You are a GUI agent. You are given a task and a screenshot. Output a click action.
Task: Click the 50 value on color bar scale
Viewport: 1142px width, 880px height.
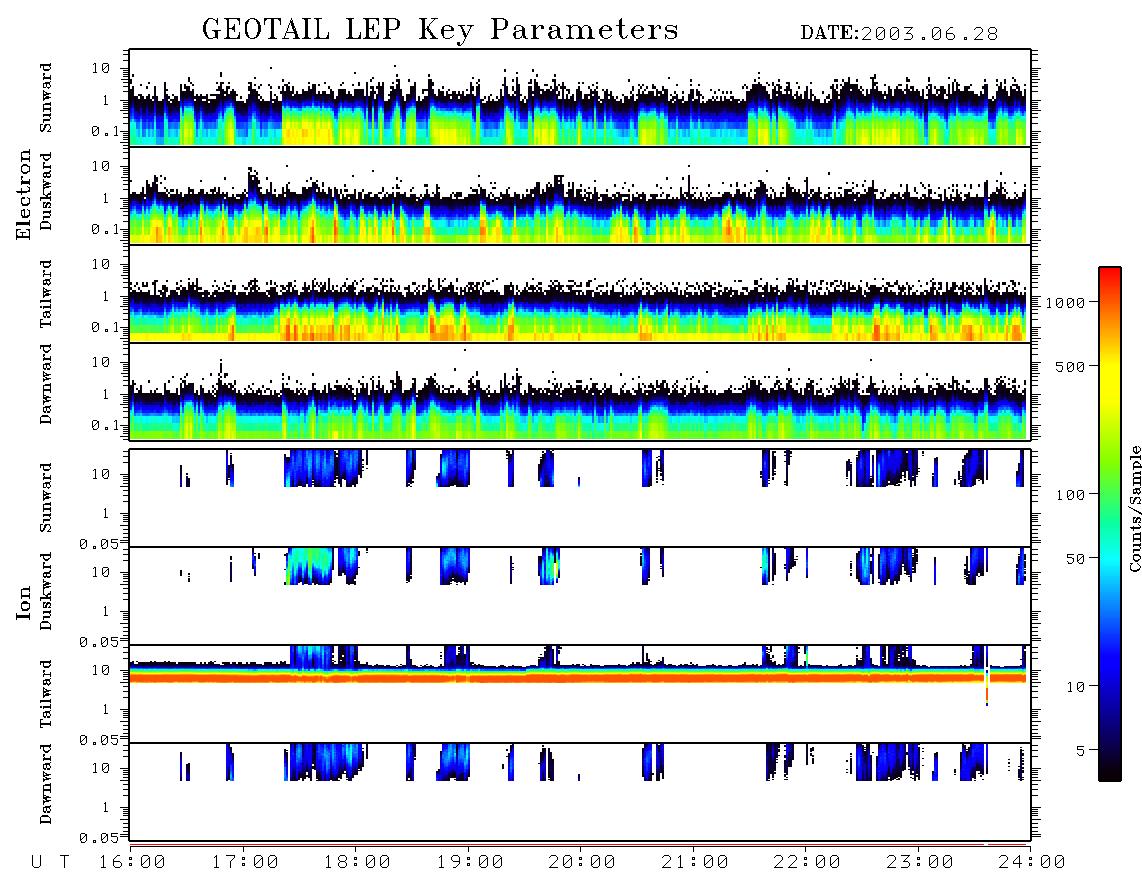tap(1076, 559)
